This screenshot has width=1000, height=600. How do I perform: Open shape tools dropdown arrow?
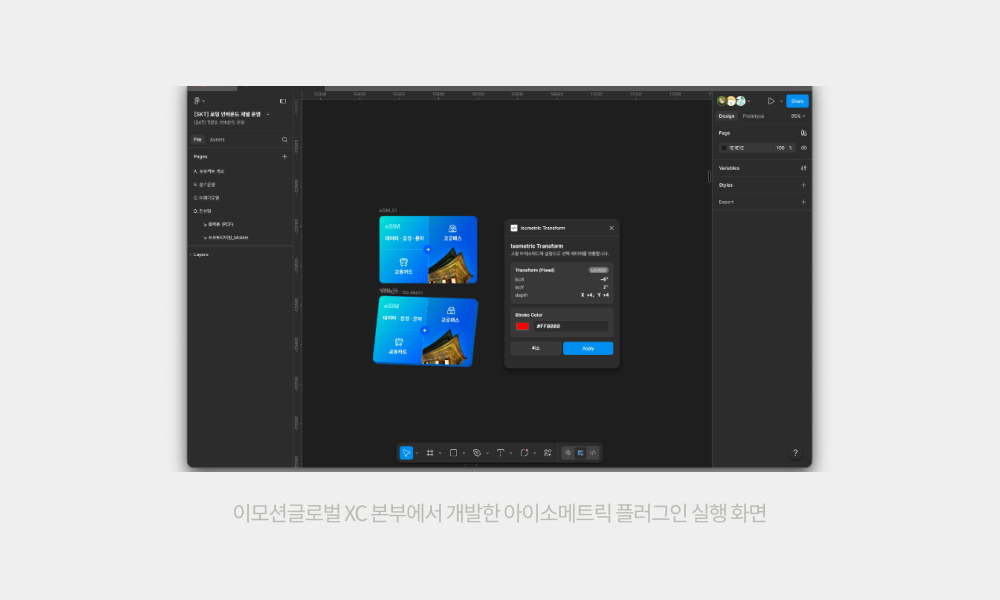[x=464, y=453]
